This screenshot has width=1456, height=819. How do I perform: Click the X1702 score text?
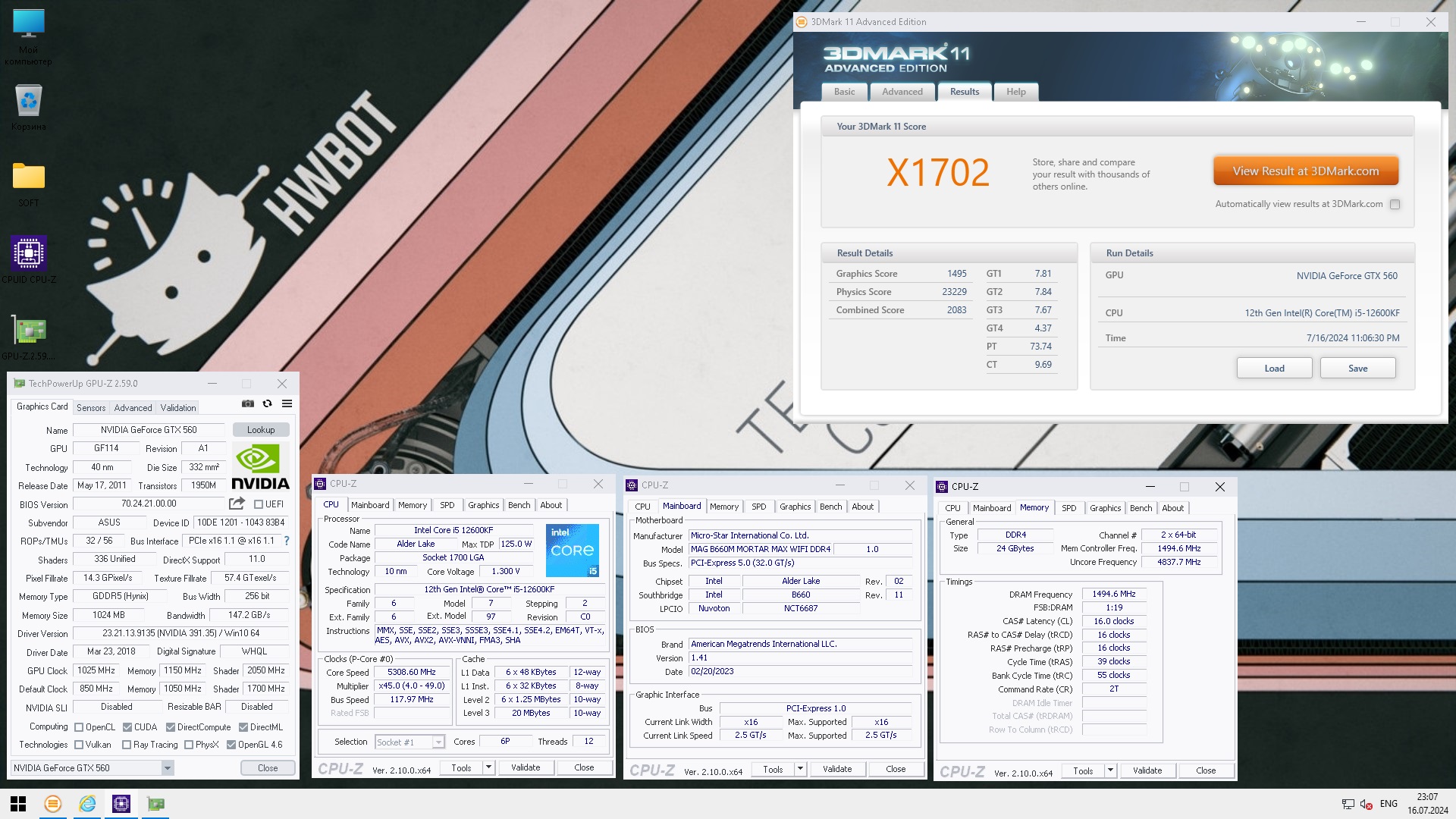[x=938, y=173]
